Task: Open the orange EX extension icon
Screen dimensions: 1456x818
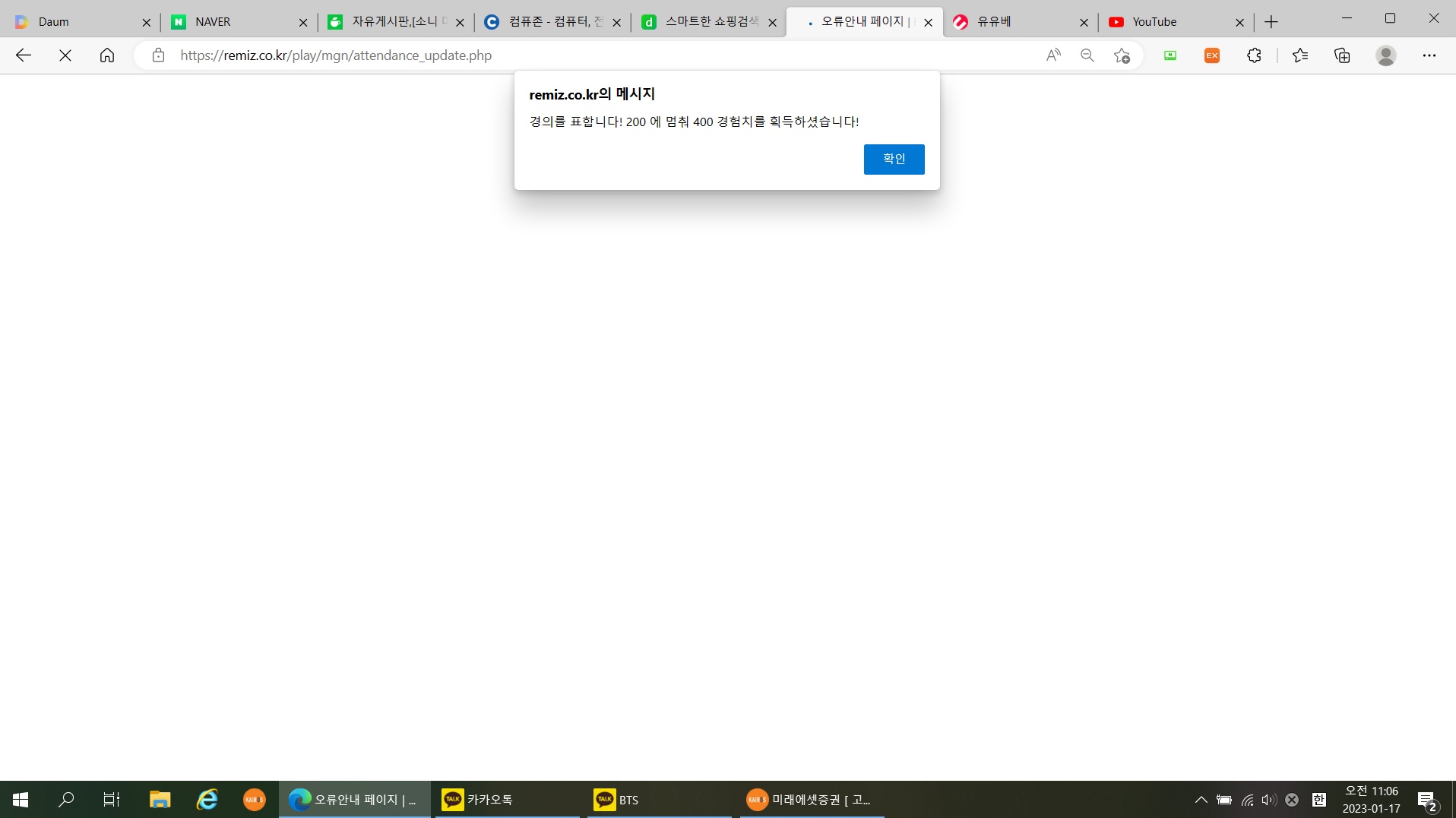Action: tap(1212, 55)
